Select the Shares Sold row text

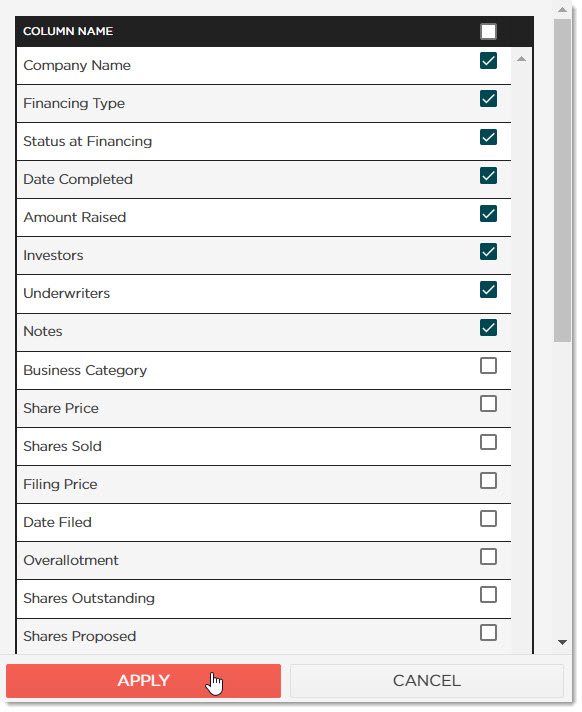tap(63, 446)
